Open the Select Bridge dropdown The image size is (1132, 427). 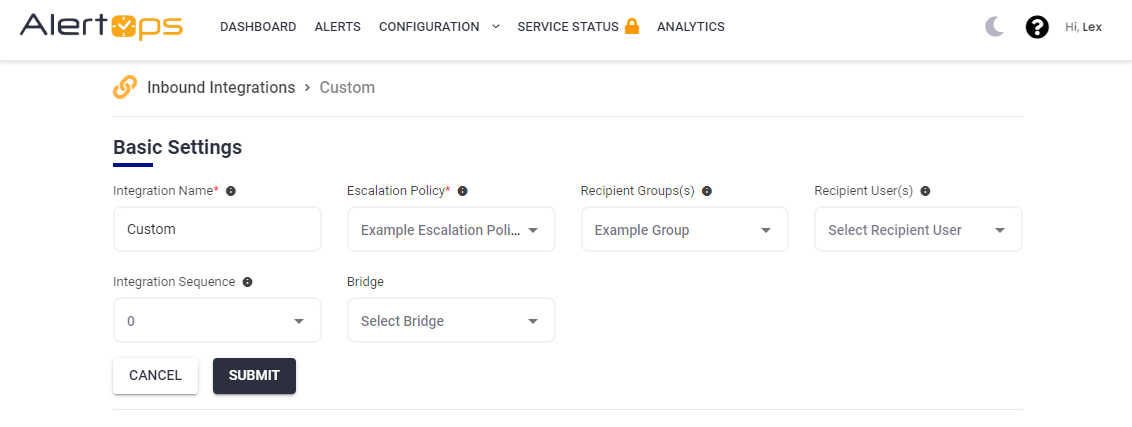[x=451, y=321]
